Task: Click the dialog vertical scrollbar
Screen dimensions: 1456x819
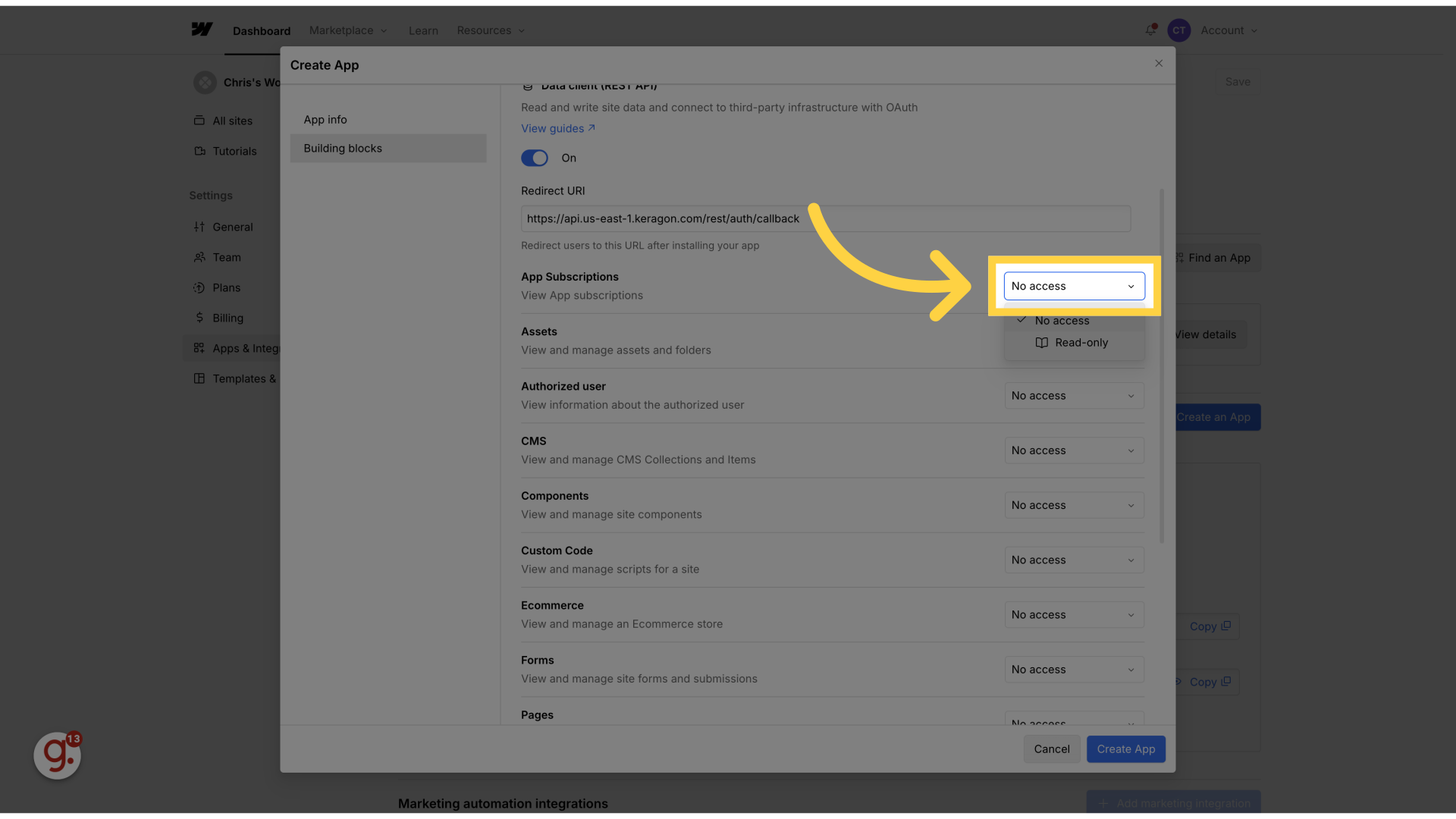Action: tap(1162, 366)
